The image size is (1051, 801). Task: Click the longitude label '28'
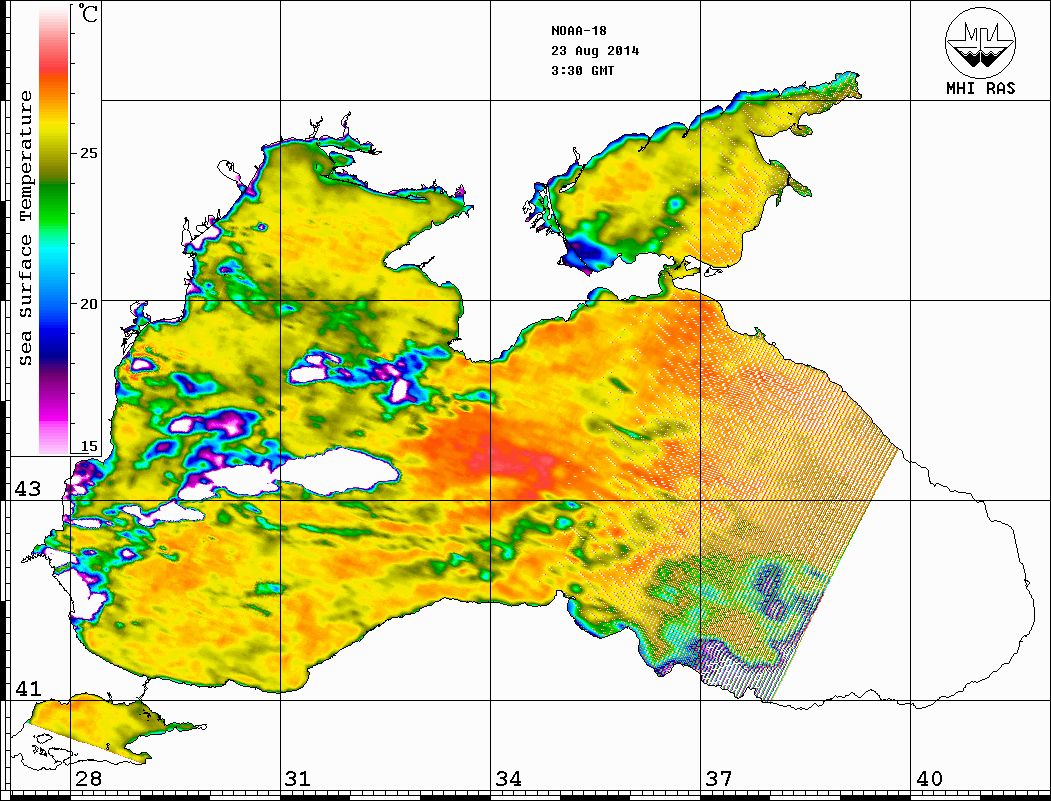point(88,779)
